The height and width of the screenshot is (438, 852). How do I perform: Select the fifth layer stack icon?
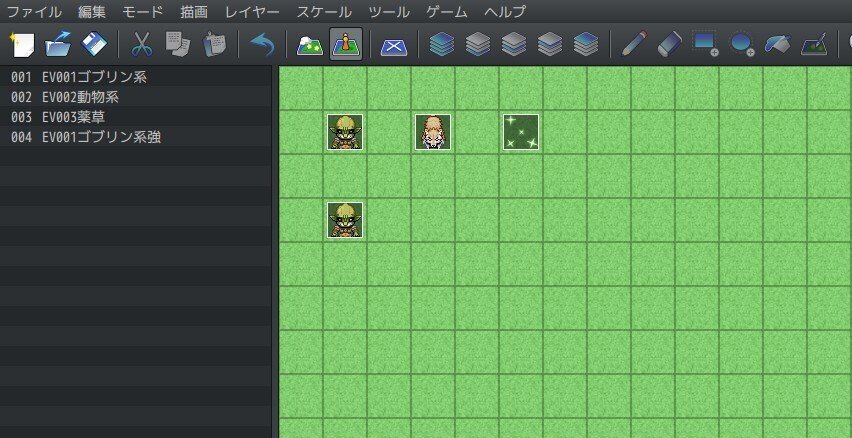click(586, 45)
